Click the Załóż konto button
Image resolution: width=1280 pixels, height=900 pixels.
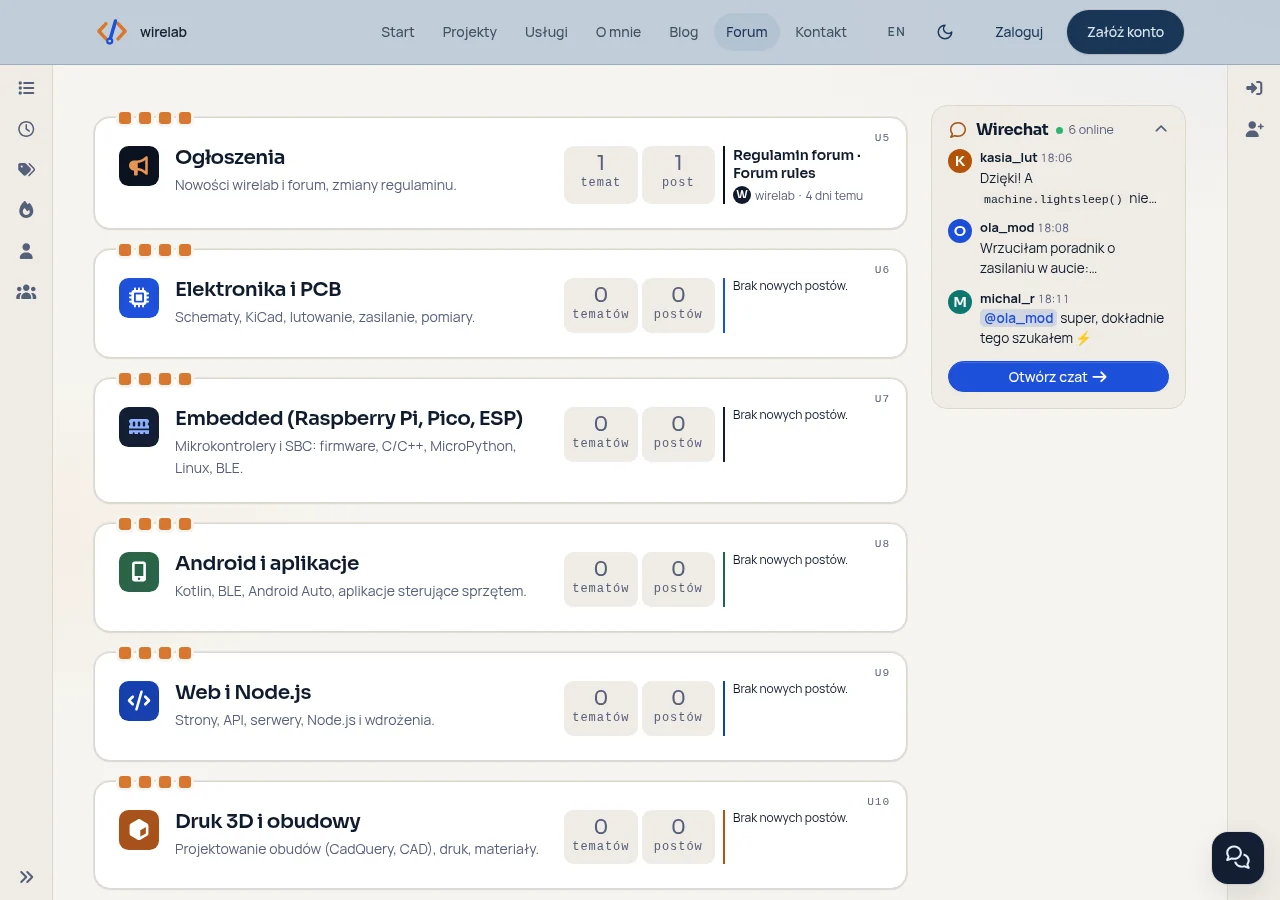1125,32
